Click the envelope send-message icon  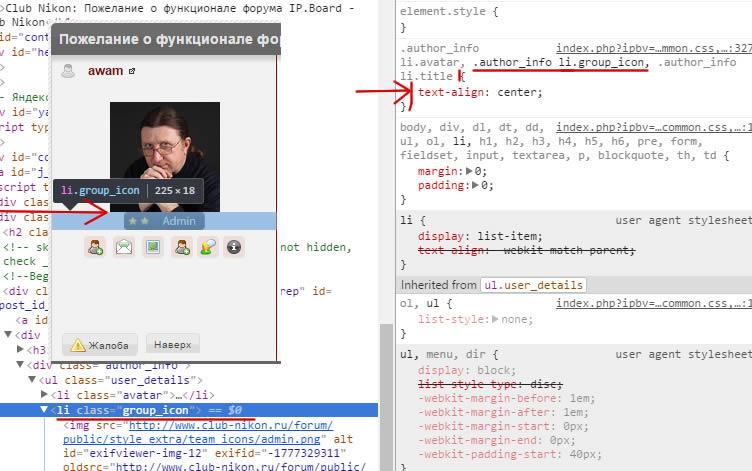[x=124, y=247]
